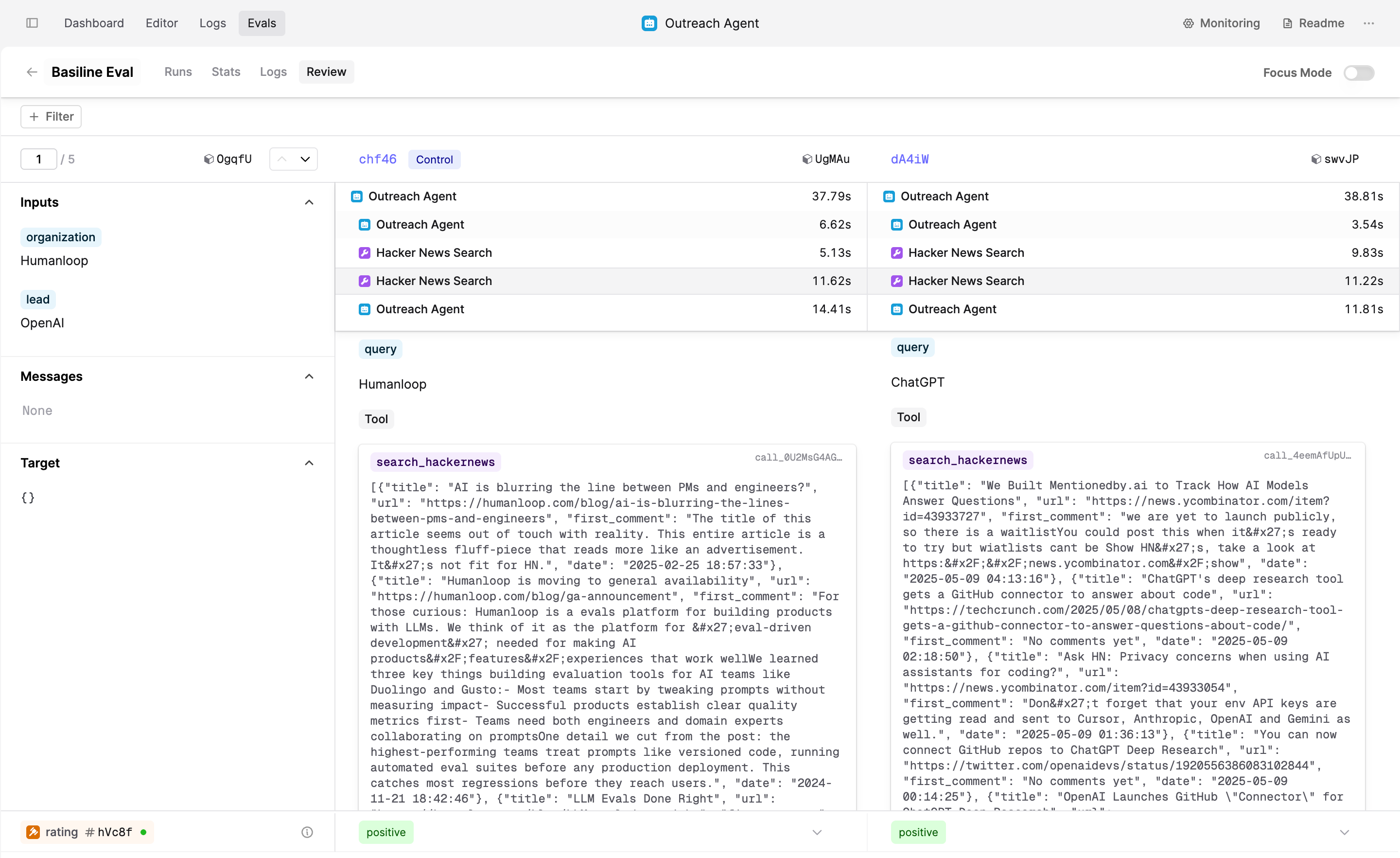Open the chf46 run link

(377, 159)
